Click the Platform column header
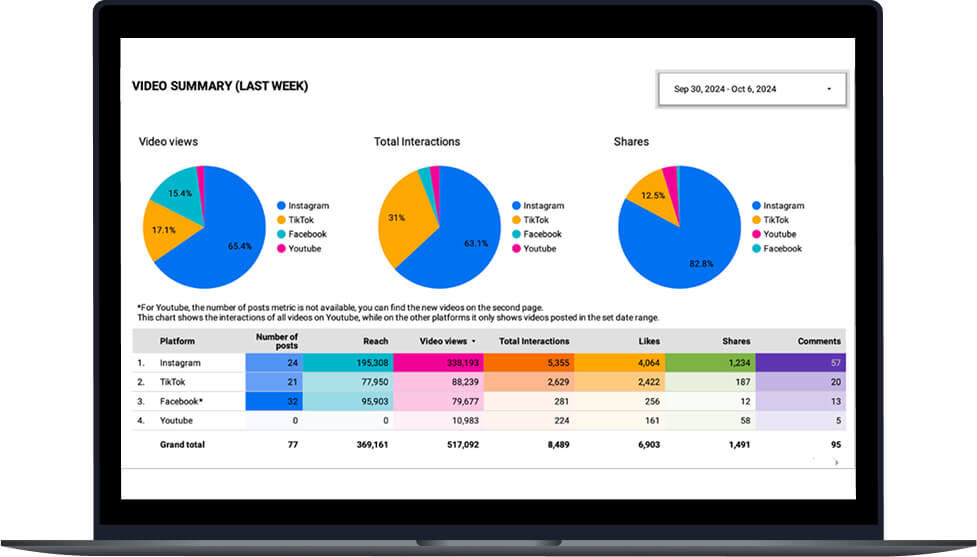The image size is (977, 557). click(177, 341)
